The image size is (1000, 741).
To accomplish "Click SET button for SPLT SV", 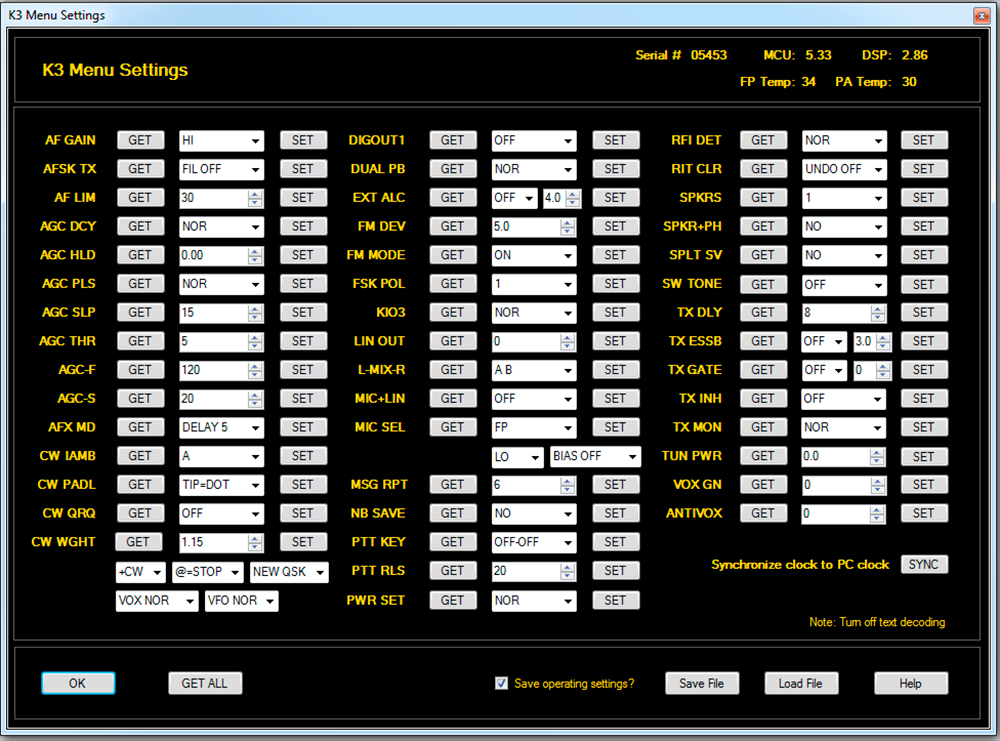I will pos(924,255).
